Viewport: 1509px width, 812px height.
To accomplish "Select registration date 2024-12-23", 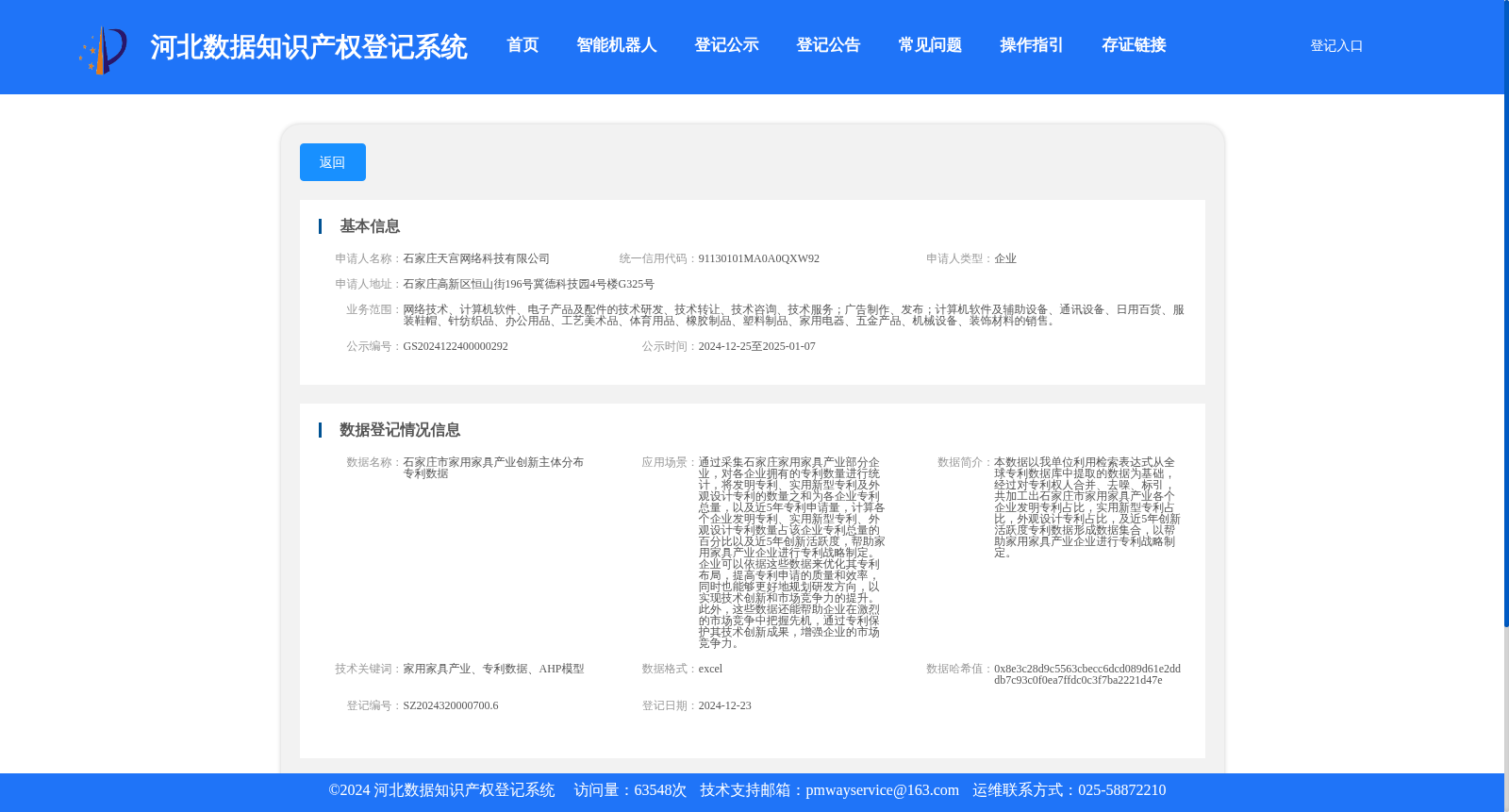I will point(724,705).
